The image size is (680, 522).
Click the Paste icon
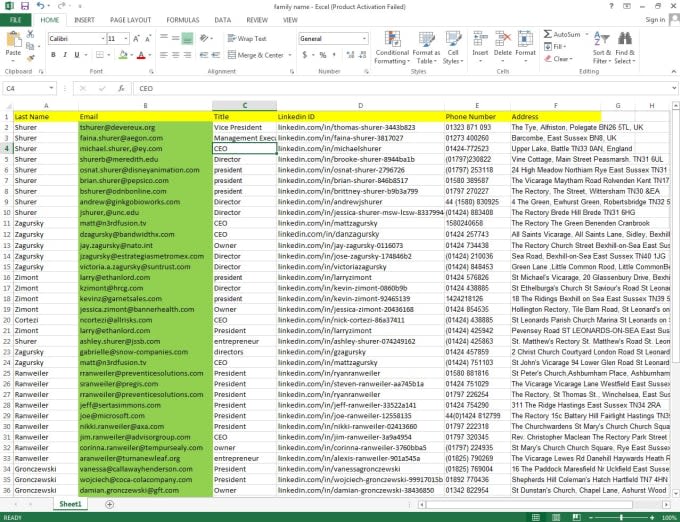click(13, 40)
